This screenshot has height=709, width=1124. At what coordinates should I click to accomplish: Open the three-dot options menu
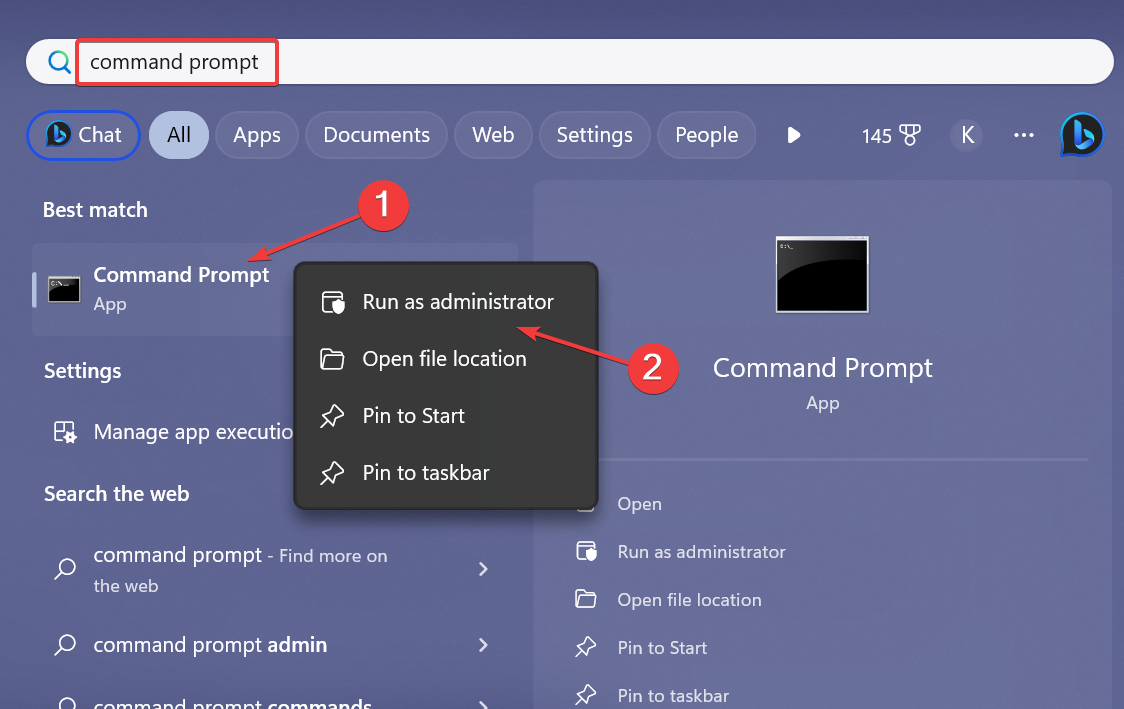(x=1023, y=135)
